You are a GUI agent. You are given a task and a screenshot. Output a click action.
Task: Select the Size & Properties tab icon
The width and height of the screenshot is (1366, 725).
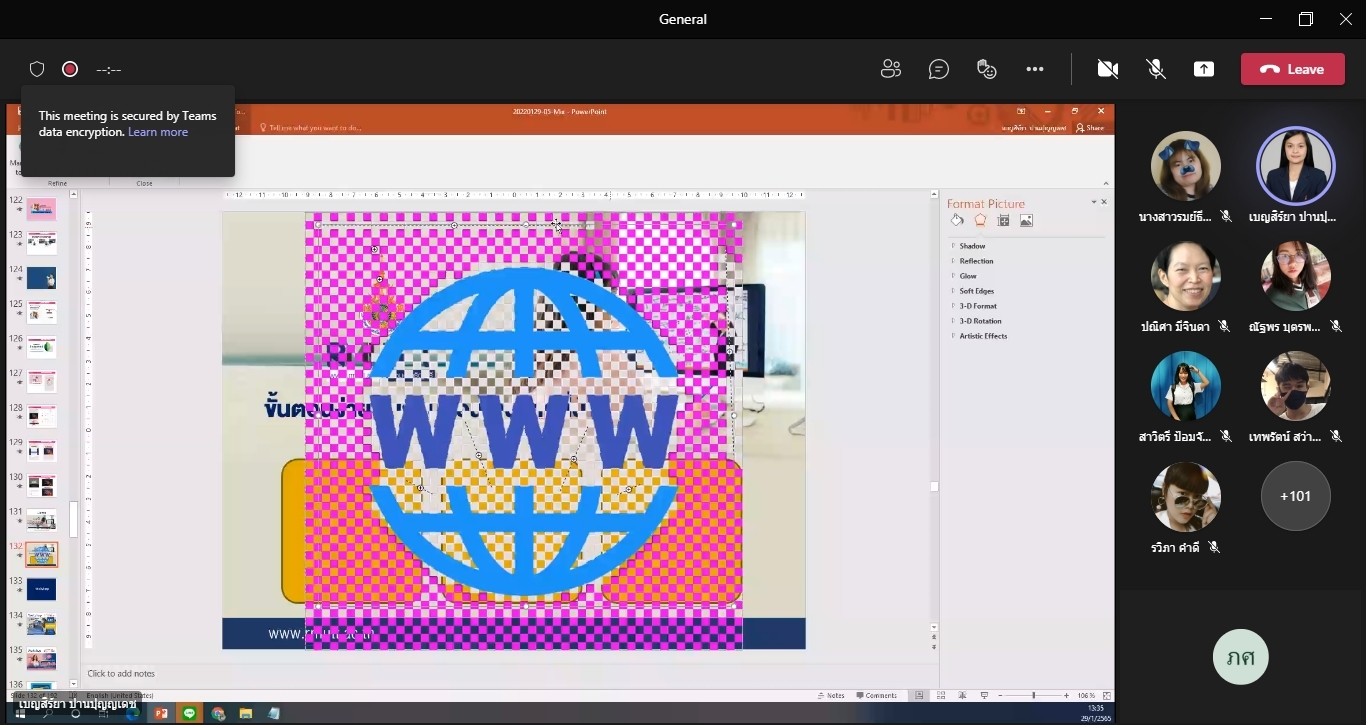click(1003, 220)
